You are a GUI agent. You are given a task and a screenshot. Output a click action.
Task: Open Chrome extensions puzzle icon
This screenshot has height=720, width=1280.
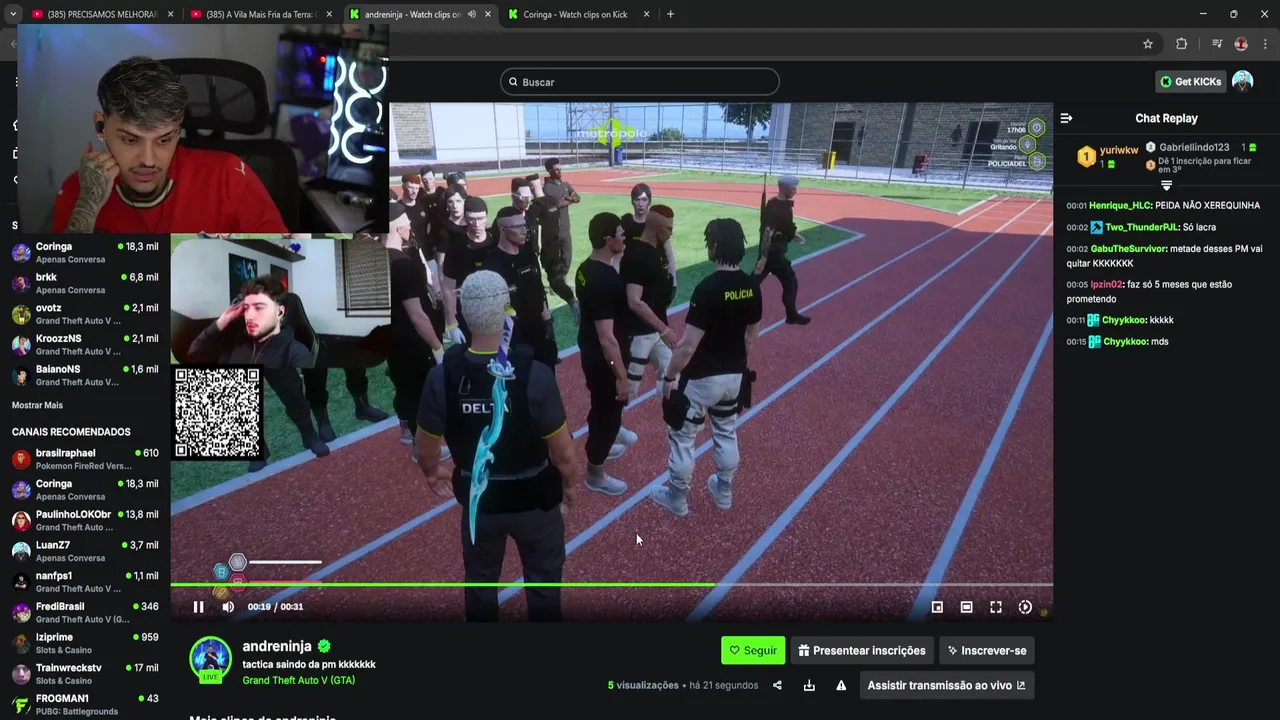[x=1181, y=44]
